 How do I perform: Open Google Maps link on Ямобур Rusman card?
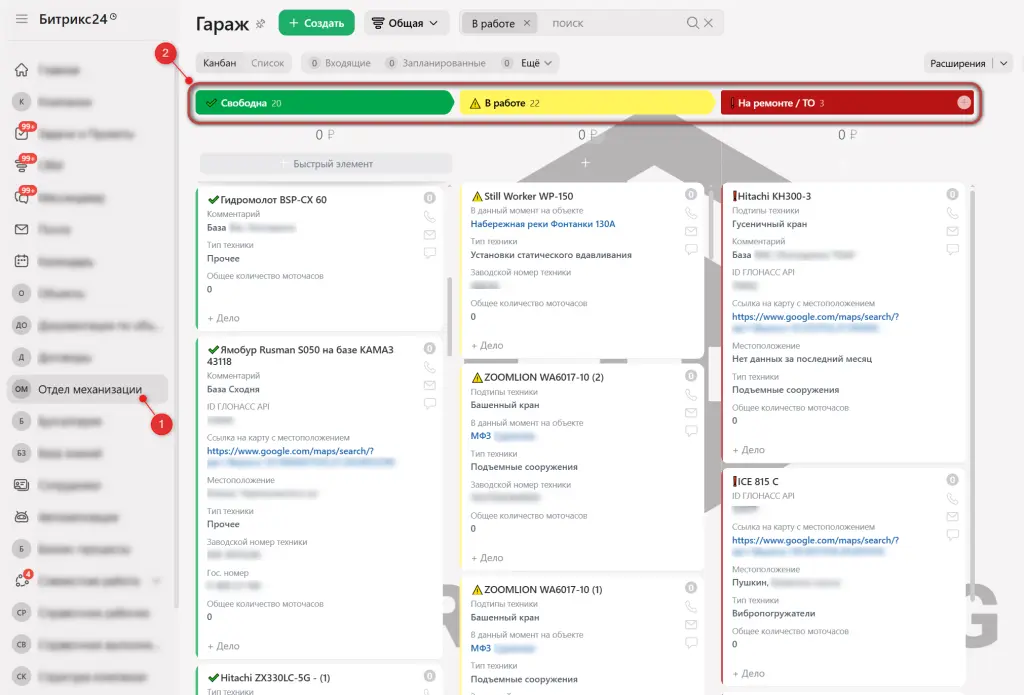click(290, 451)
